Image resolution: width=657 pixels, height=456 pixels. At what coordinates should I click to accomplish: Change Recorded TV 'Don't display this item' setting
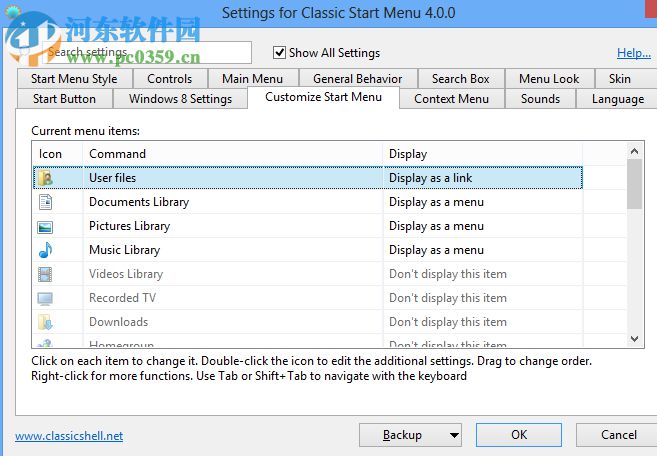[447, 298]
